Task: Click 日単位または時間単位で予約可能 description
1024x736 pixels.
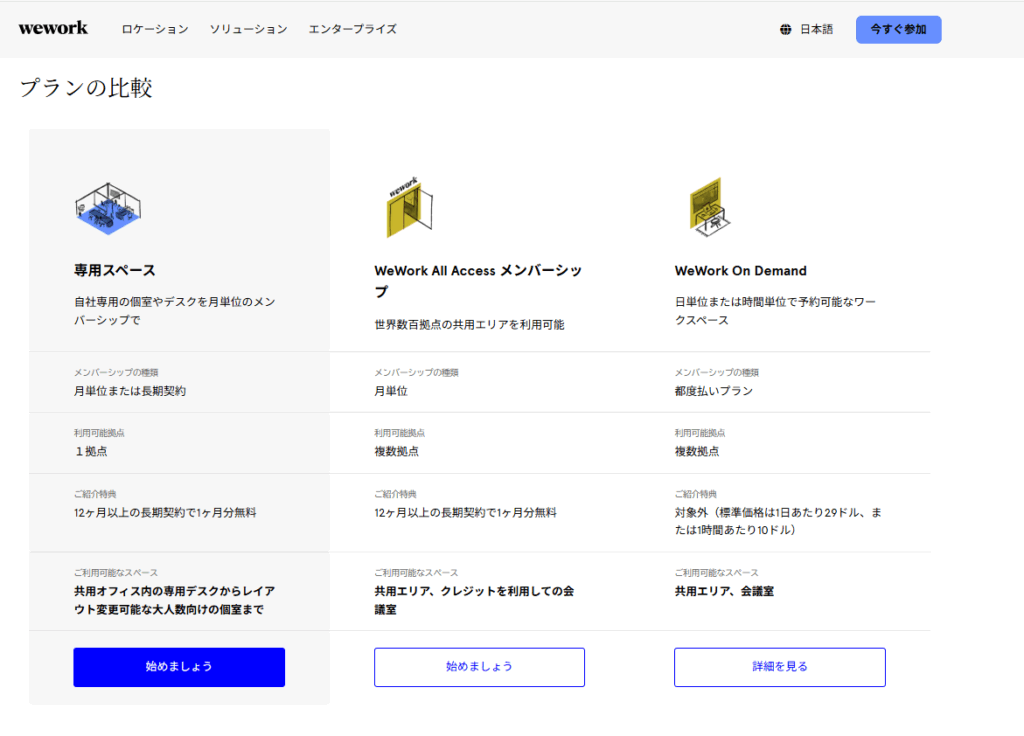Action: [x=775, y=311]
